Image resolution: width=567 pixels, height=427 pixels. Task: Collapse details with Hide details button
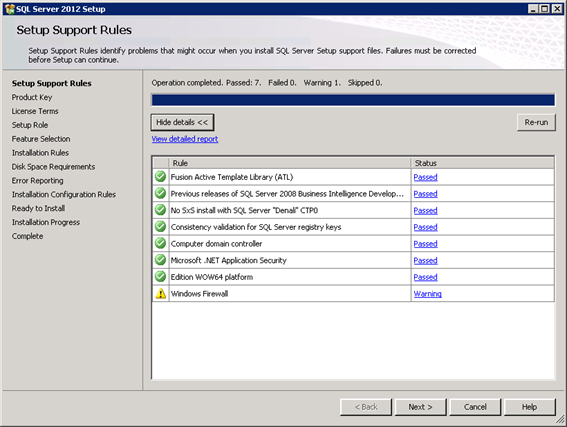click(x=182, y=122)
